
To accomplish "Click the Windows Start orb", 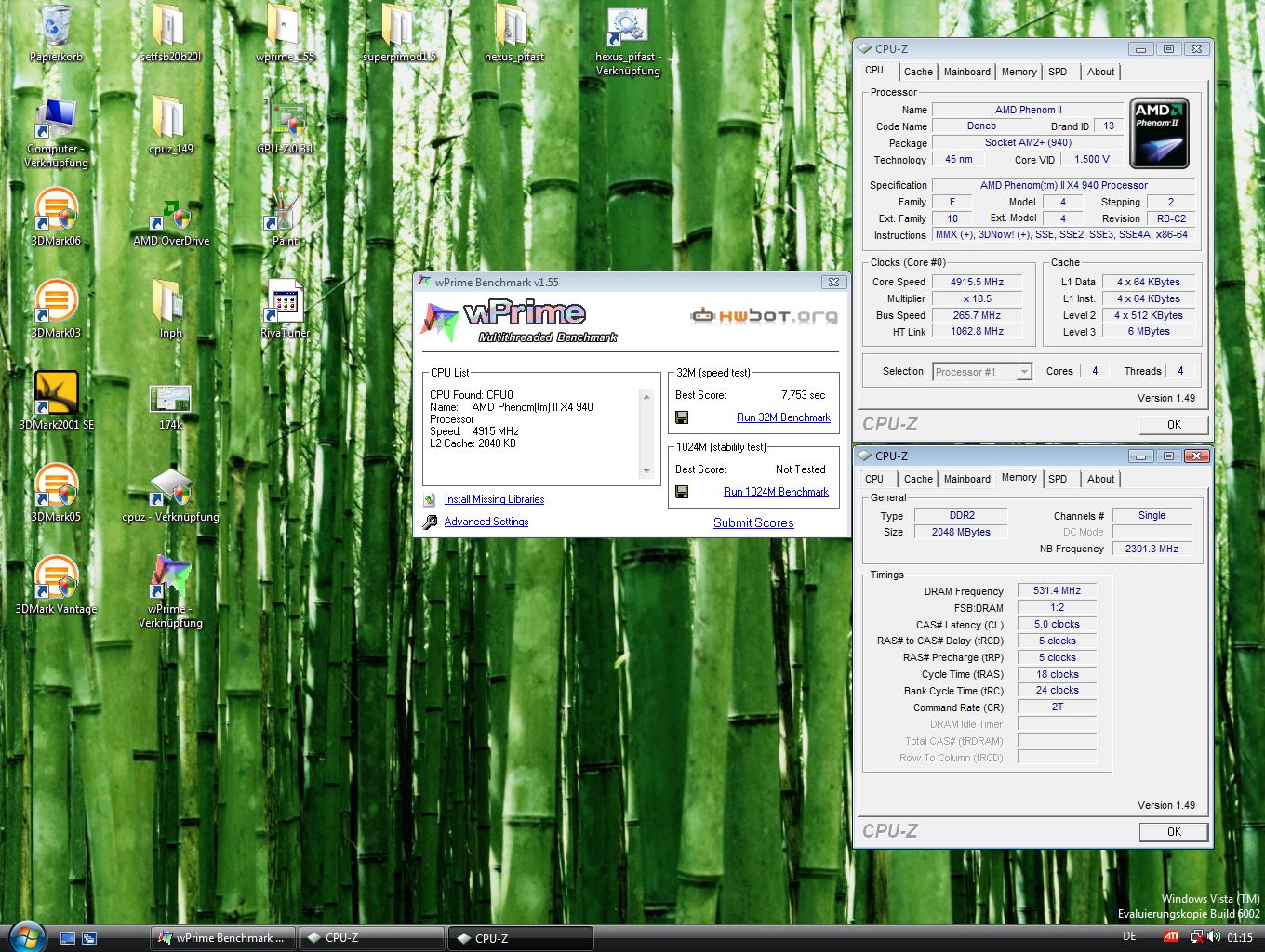I will 26,936.
